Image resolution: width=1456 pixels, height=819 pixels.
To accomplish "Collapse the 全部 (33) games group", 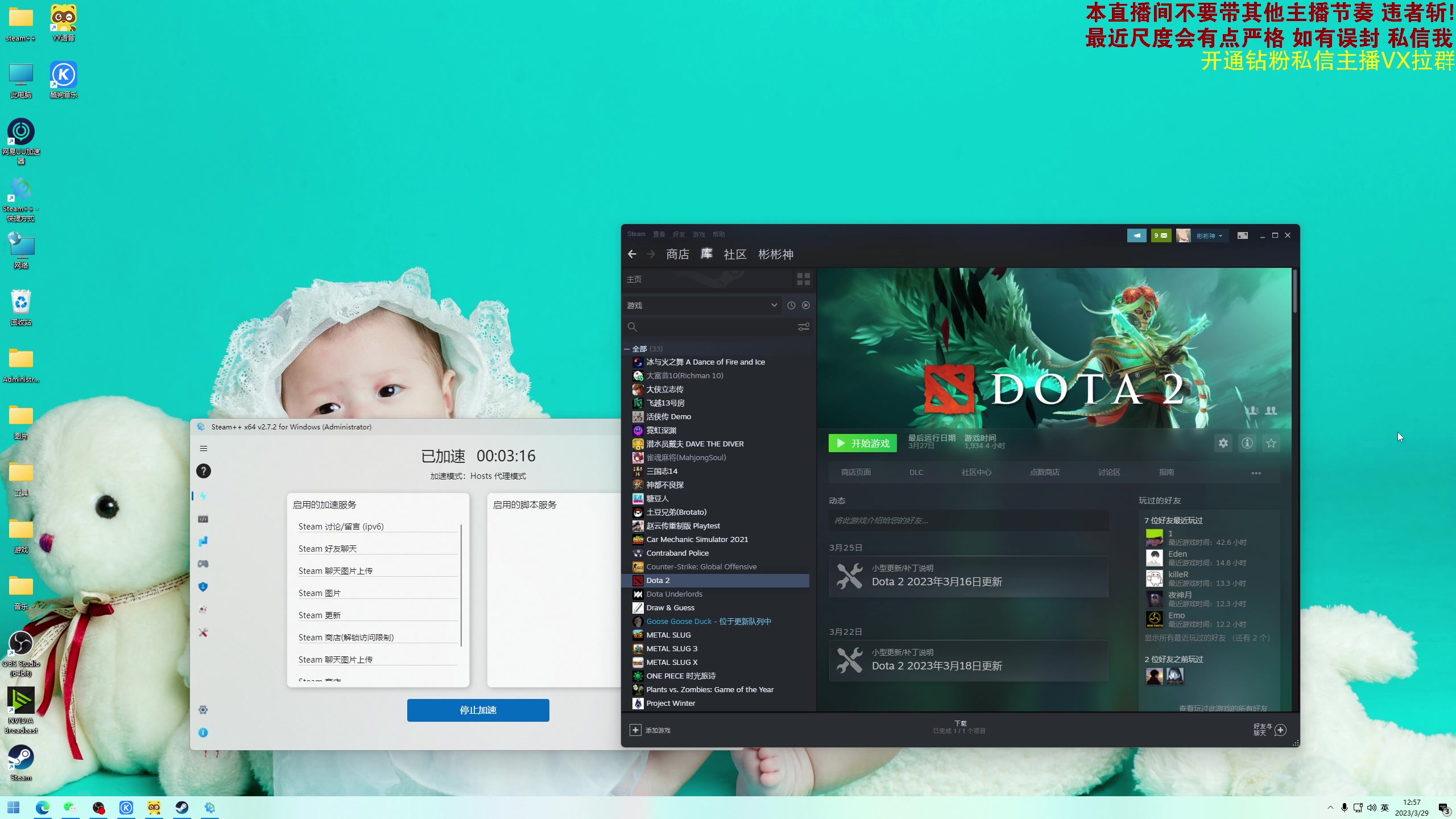I will tap(627, 349).
